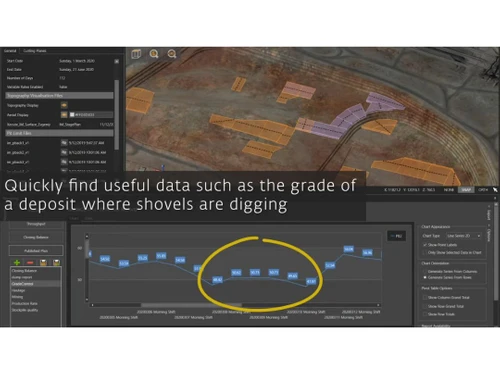This screenshot has width=500, height=375.
Task: Click the Aerial Display white color swatch
Action: click(x=72, y=115)
